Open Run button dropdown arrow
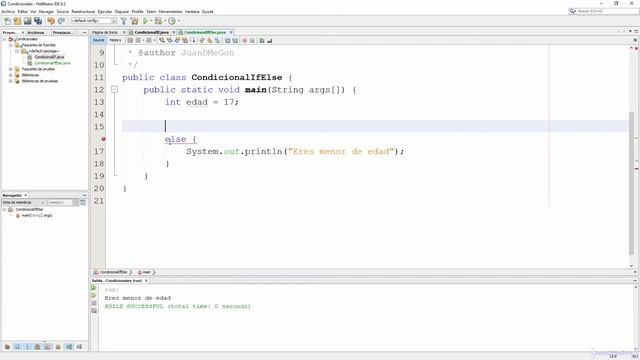This screenshot has height=360, width=640. point(151,21)
